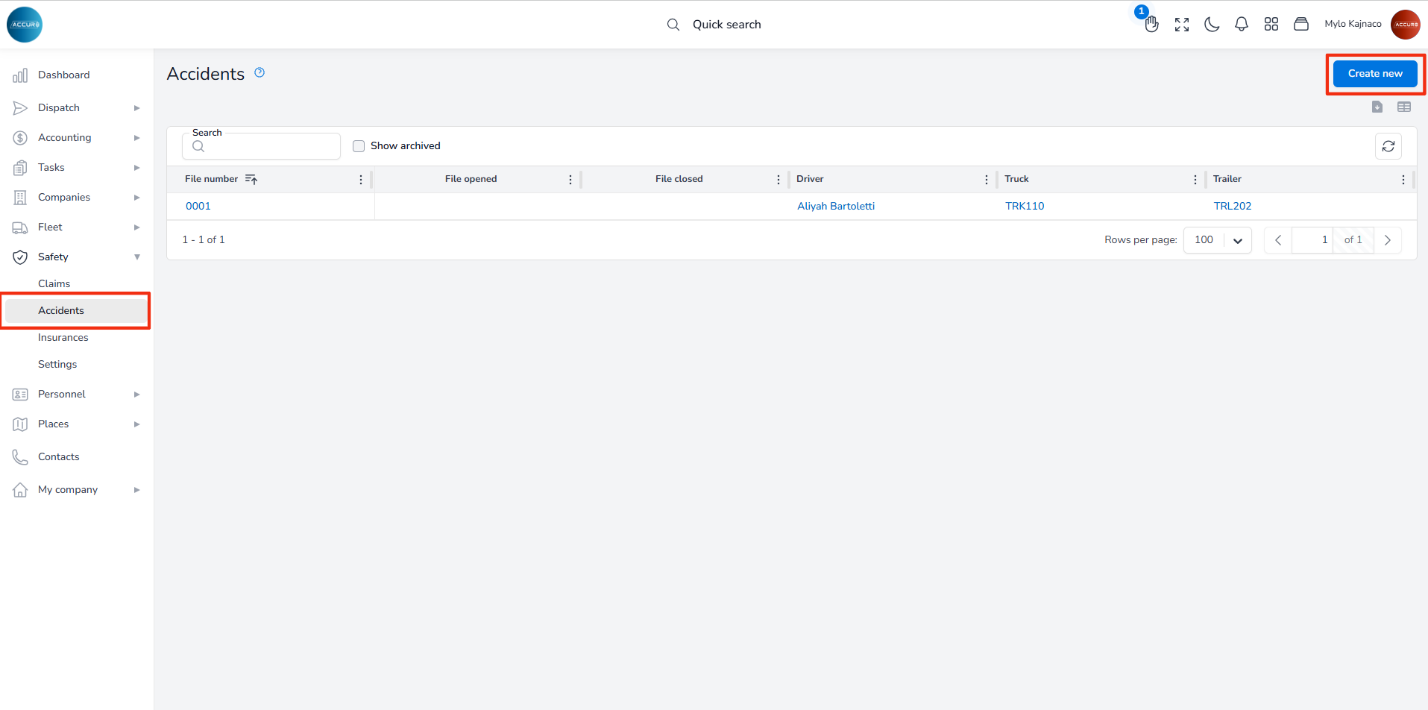The image size is (1428, 710).
Task: Open driver Aliyah Bartoletti link
Action: (836, 206)
